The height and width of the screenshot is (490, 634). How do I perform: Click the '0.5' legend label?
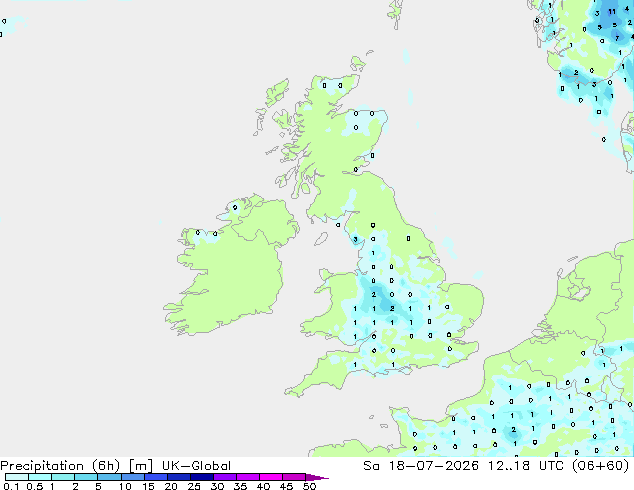click(34, 486)
